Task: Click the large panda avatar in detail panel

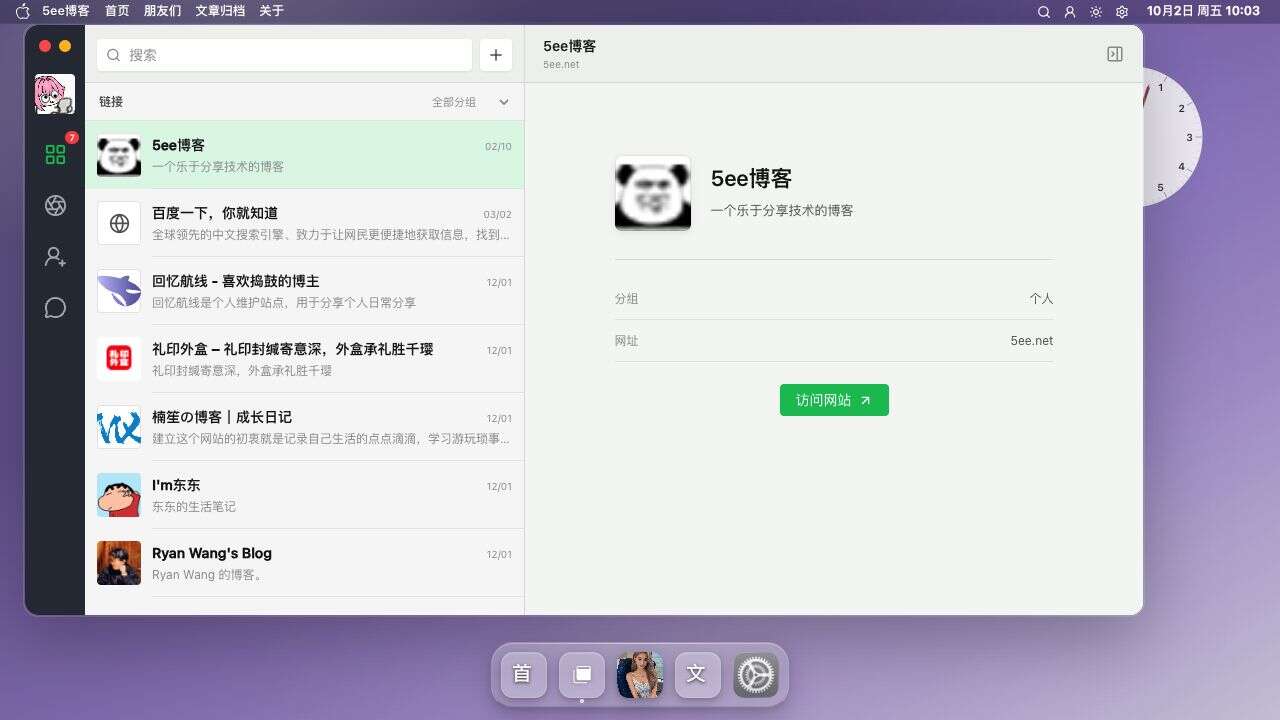Action: pyautogui.click(x=653, y=193)
